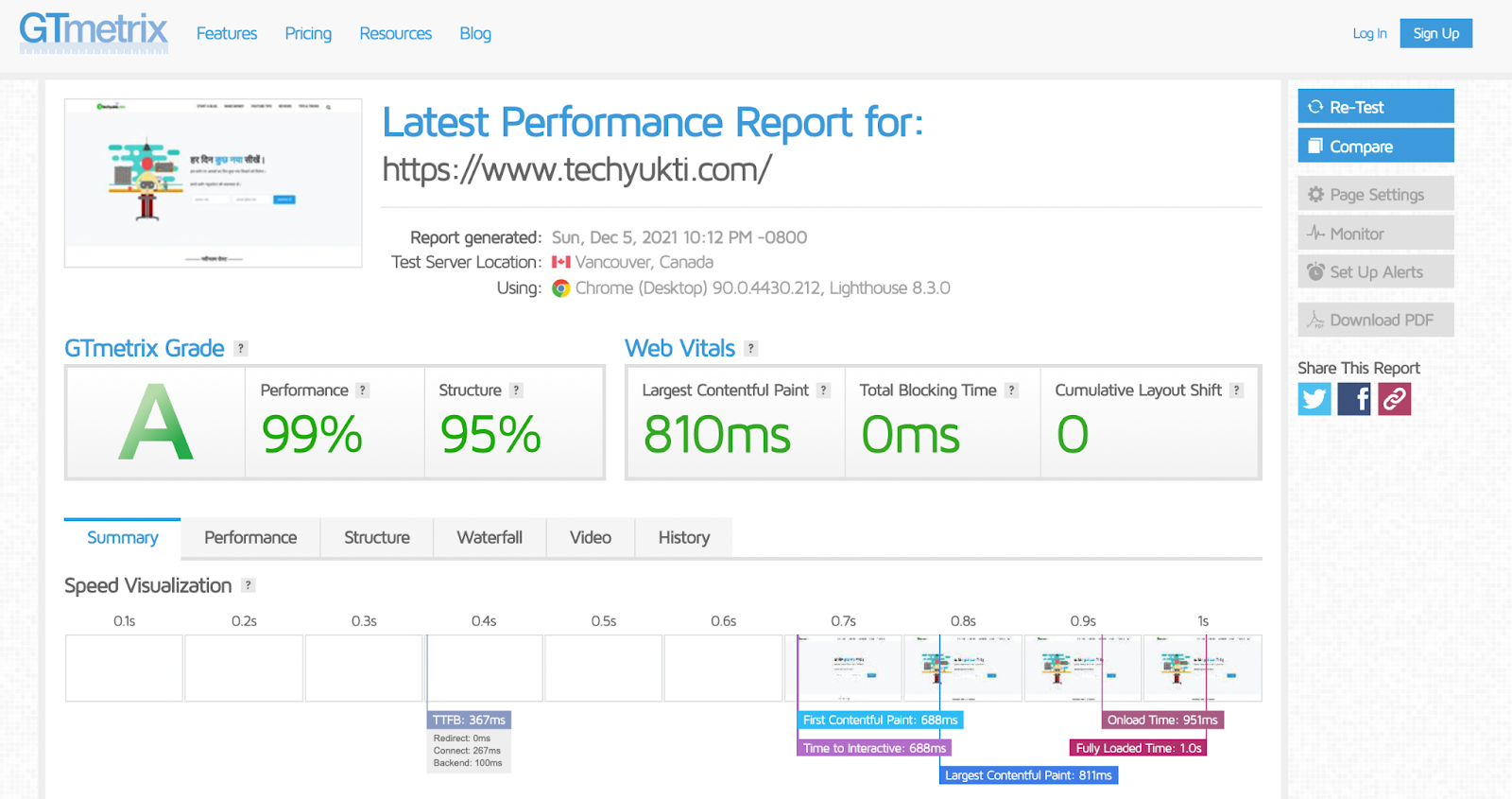Click Download PDF button

point(1376,320)
